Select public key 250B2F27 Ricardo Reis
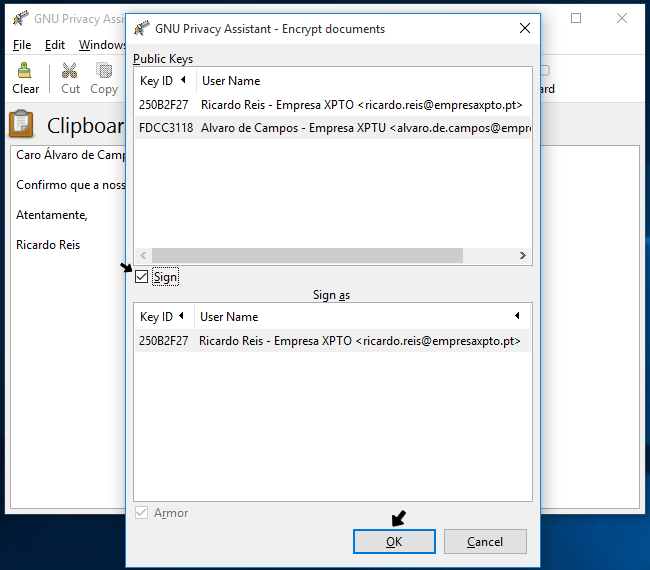This screenshot has width=650, height=570. pos(333,104)
